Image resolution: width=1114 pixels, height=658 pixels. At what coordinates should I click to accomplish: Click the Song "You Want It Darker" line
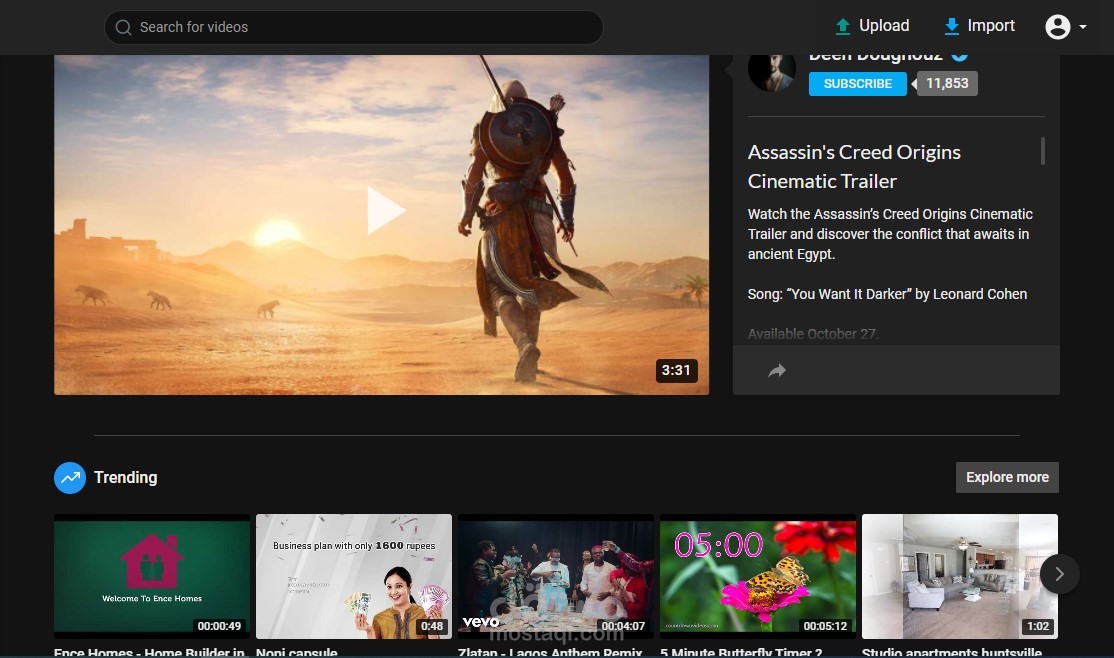tap(887, 294)
